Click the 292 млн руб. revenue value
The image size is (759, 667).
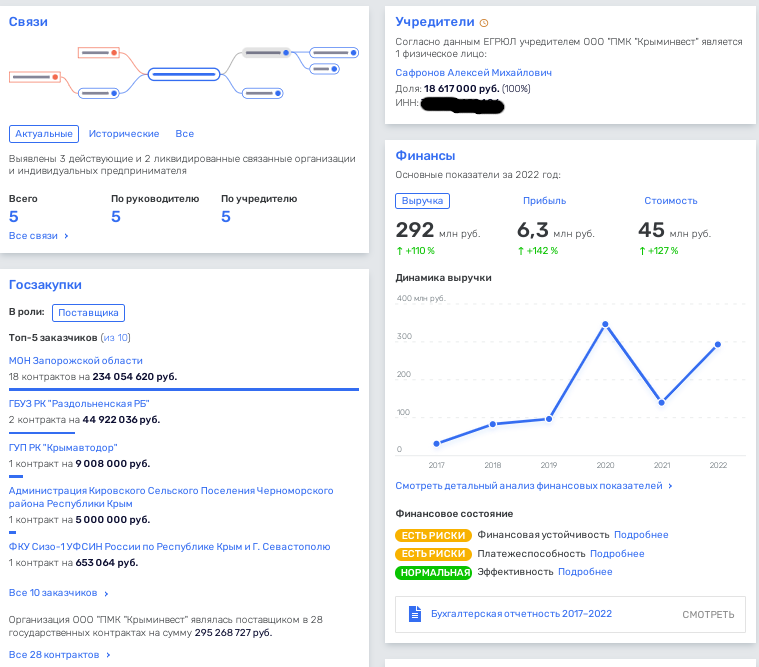click(x=438, y=230)
